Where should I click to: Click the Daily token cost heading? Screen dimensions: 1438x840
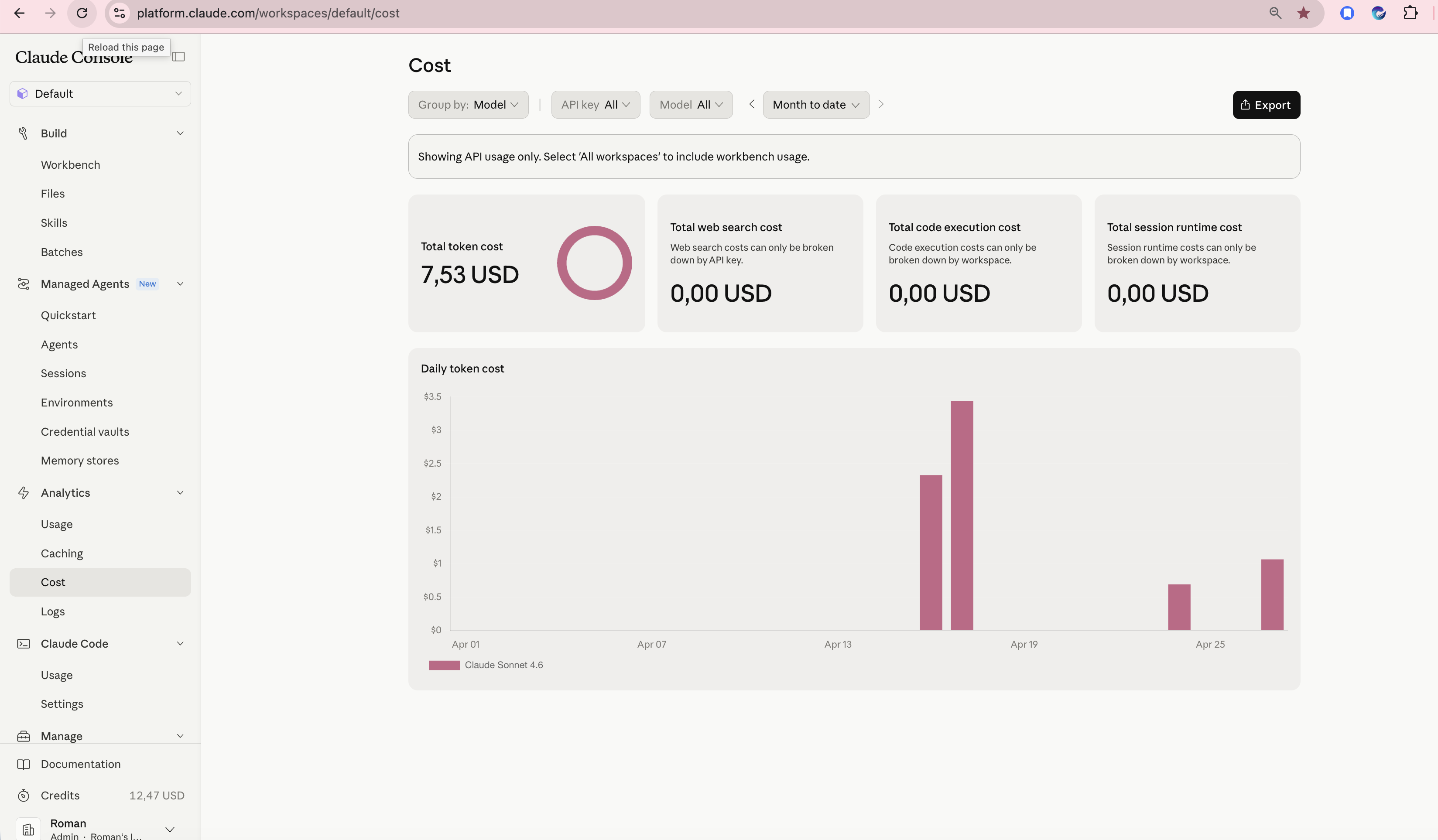click(462, 369)
